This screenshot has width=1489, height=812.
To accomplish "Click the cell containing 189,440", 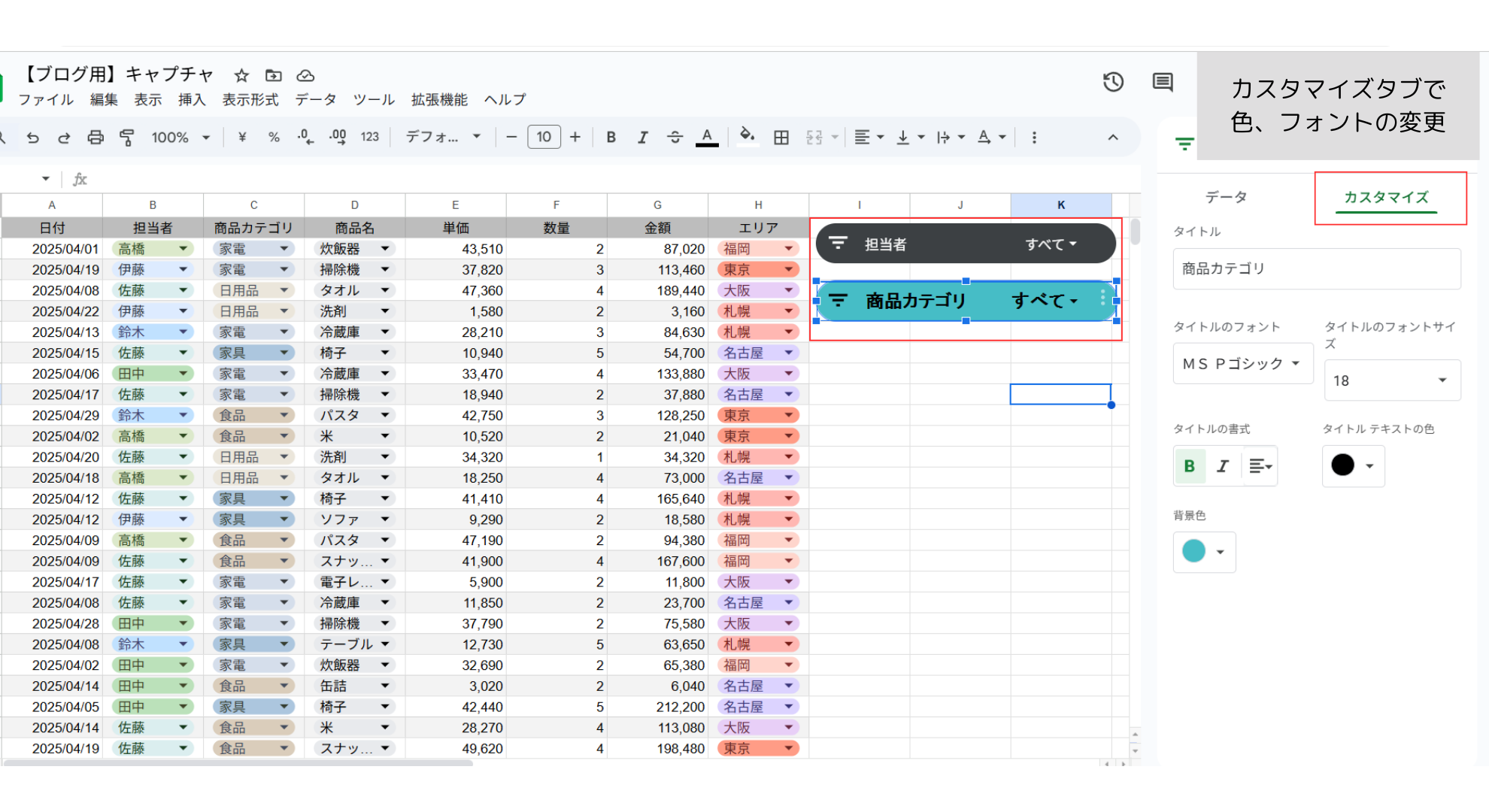I will tap(658, 290).
